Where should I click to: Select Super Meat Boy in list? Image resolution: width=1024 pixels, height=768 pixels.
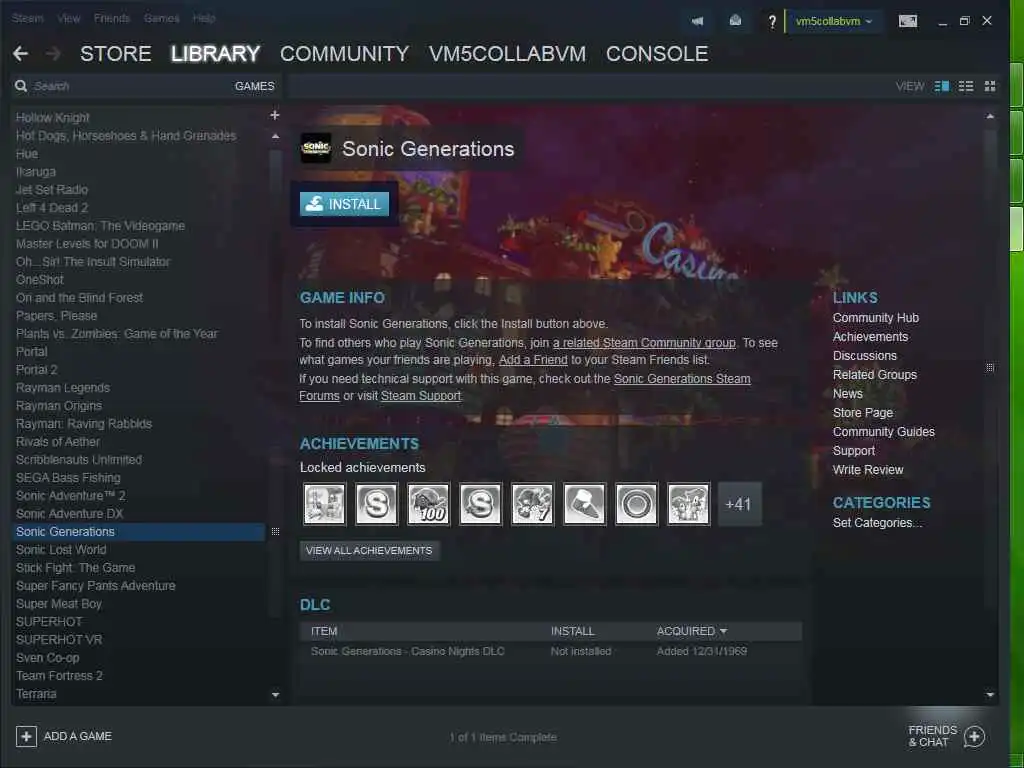point(59,604)
